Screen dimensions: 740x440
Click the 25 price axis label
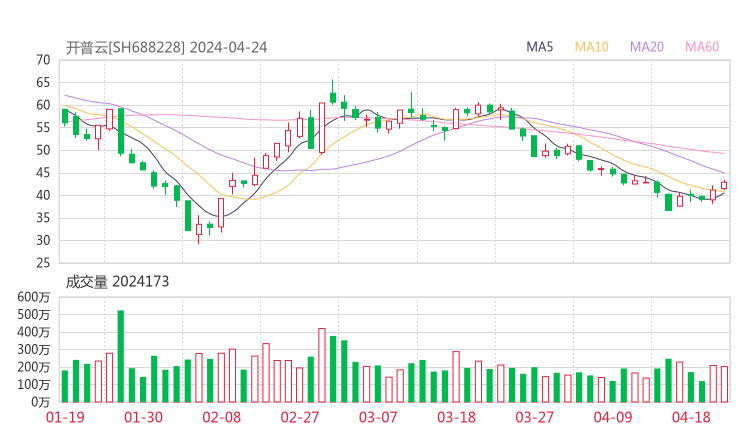43,263
